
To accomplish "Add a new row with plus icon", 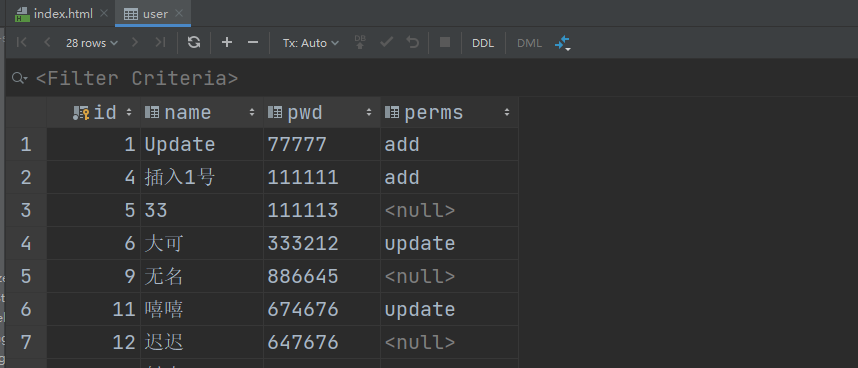I will click(227, 43).
